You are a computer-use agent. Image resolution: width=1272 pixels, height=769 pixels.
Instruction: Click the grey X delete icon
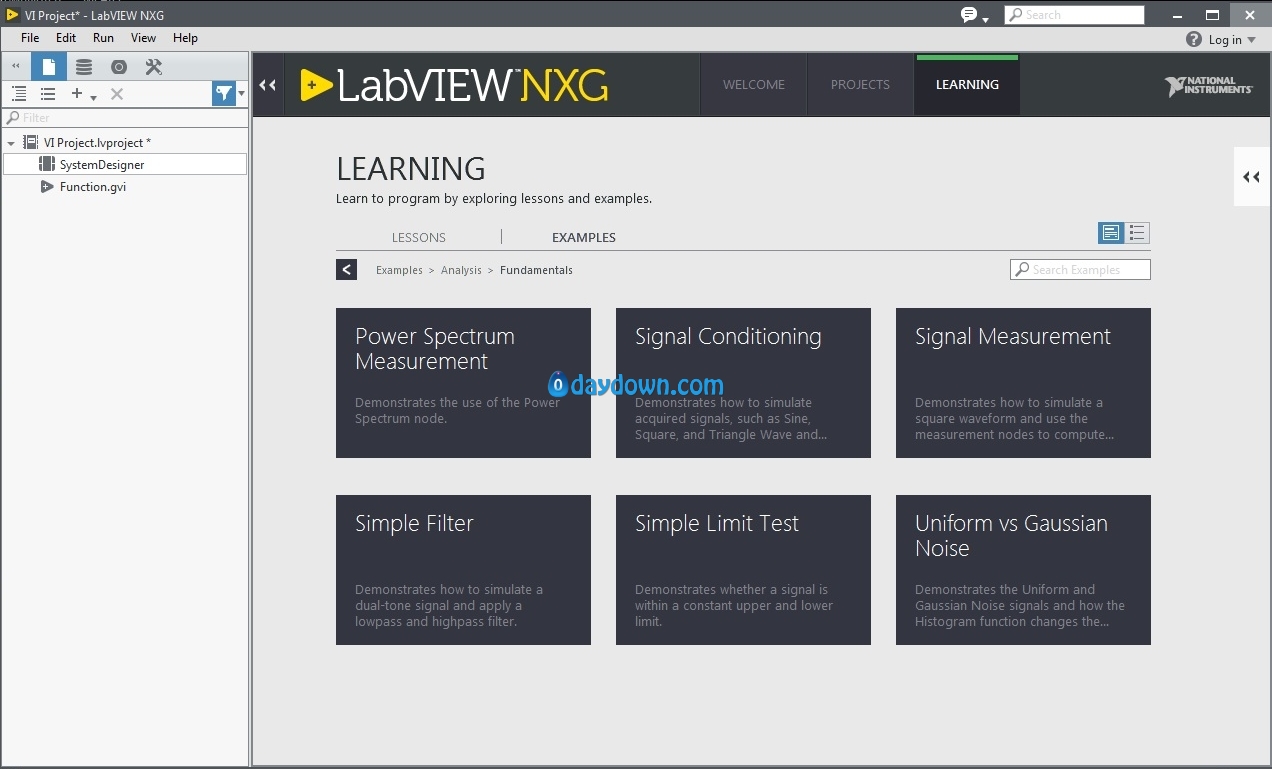point(117,94)
